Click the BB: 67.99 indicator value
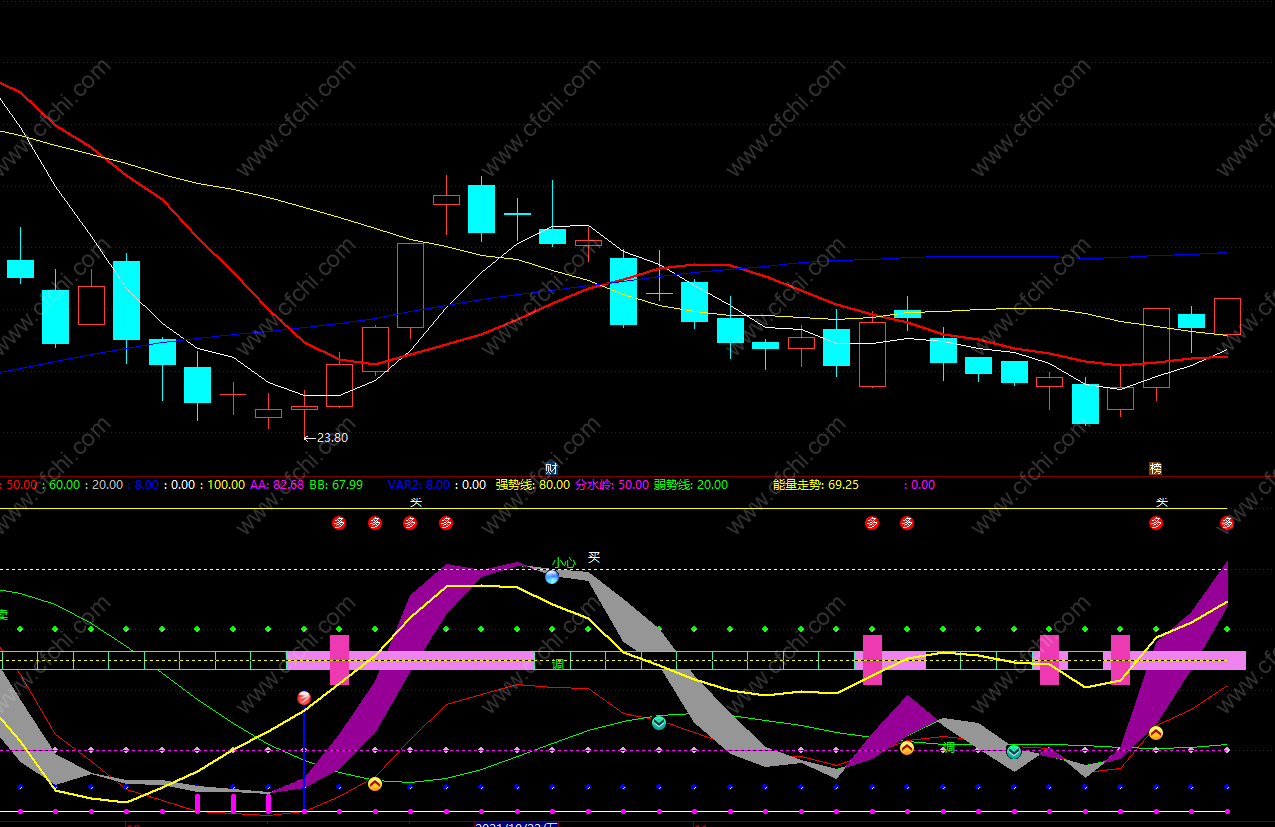 point(336,485)
